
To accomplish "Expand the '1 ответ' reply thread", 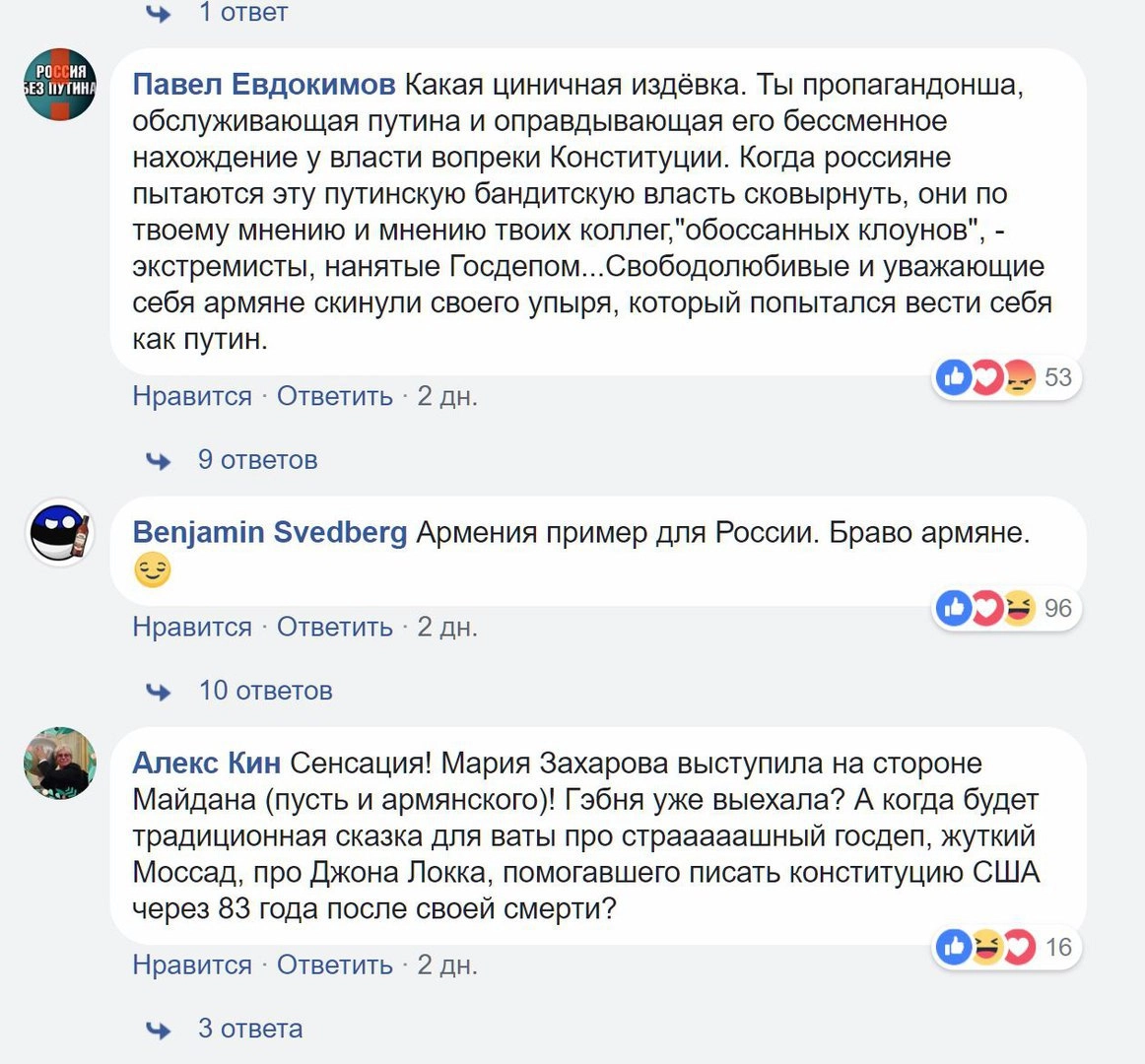I will (x=242, y=13).
